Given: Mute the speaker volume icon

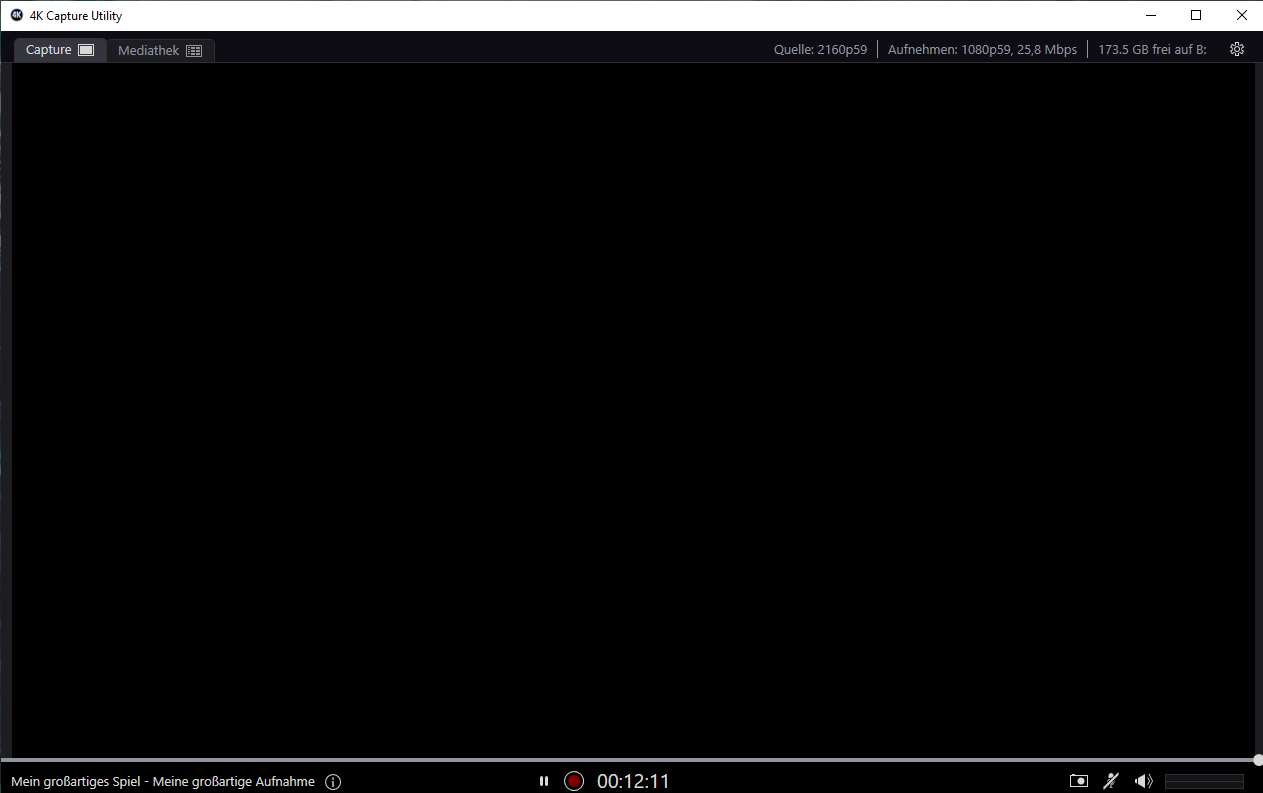Looking at the screenshot, I should (1144, 781).
